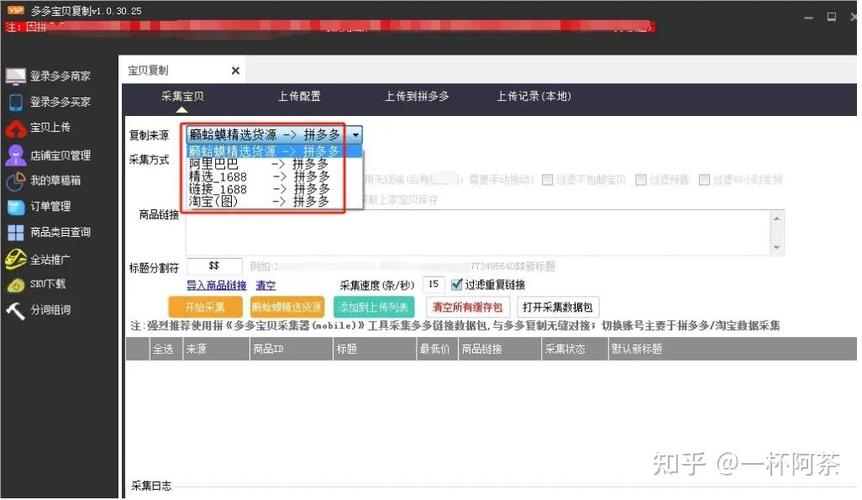Maximize the 多多宝贝复制 window
This screenshot has width=862, height=500.
click(x=832, y=17)
